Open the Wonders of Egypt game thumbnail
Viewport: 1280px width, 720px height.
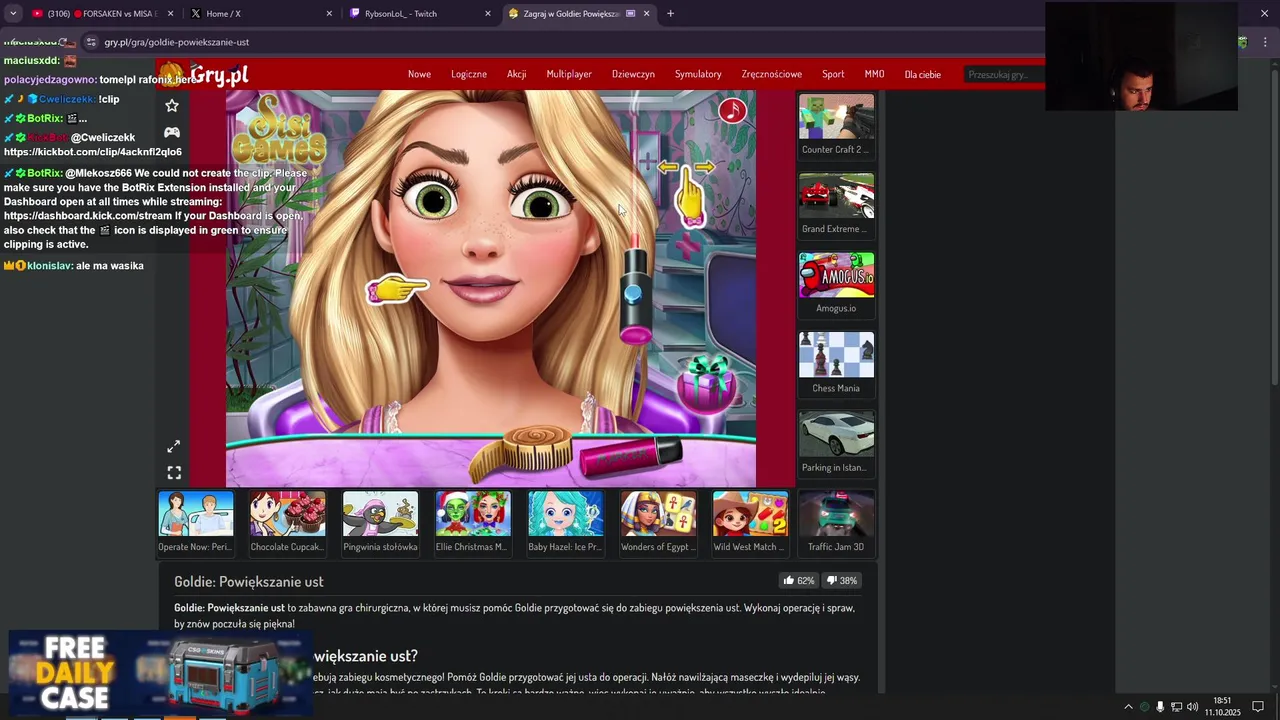pos(658,522)
